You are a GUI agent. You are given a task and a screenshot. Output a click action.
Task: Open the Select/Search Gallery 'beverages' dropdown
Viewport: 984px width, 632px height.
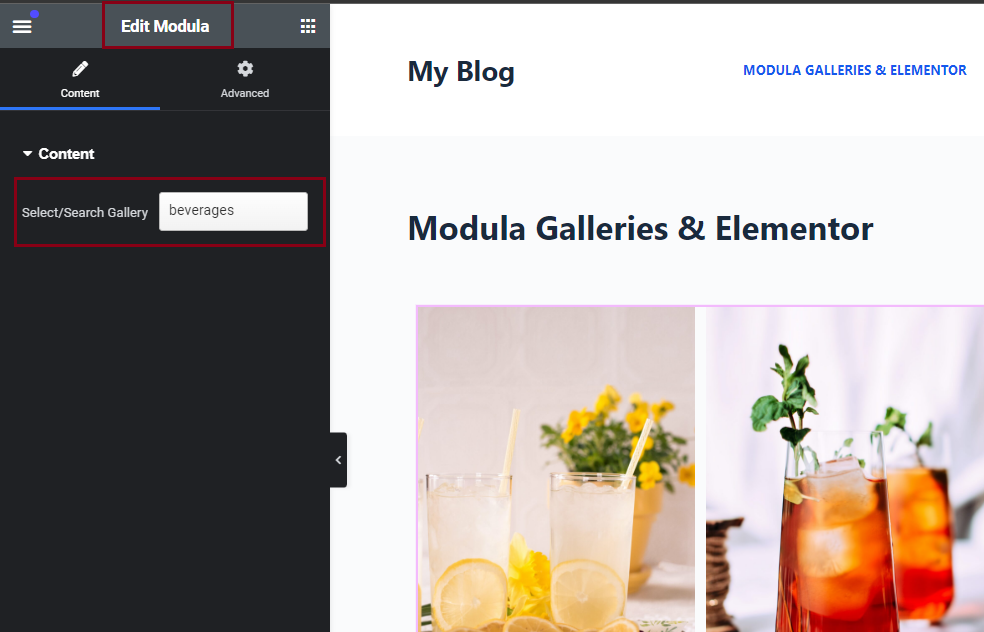pos(233,211)
